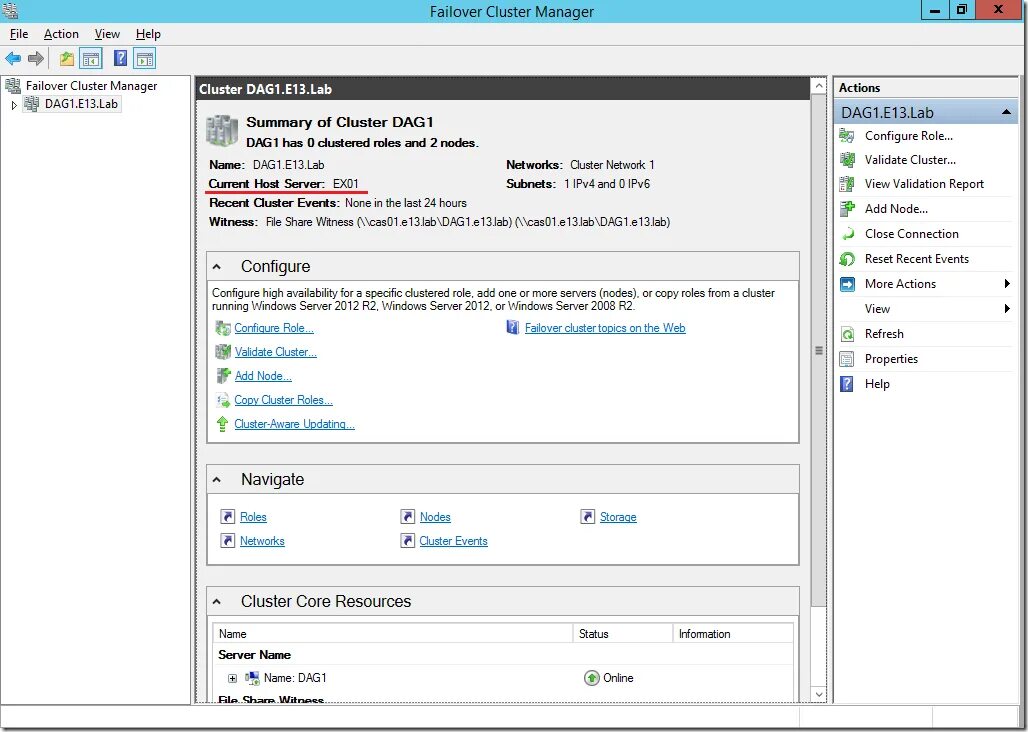Collapse the Configure section
1028x732 pixels.
pos(217,267)
